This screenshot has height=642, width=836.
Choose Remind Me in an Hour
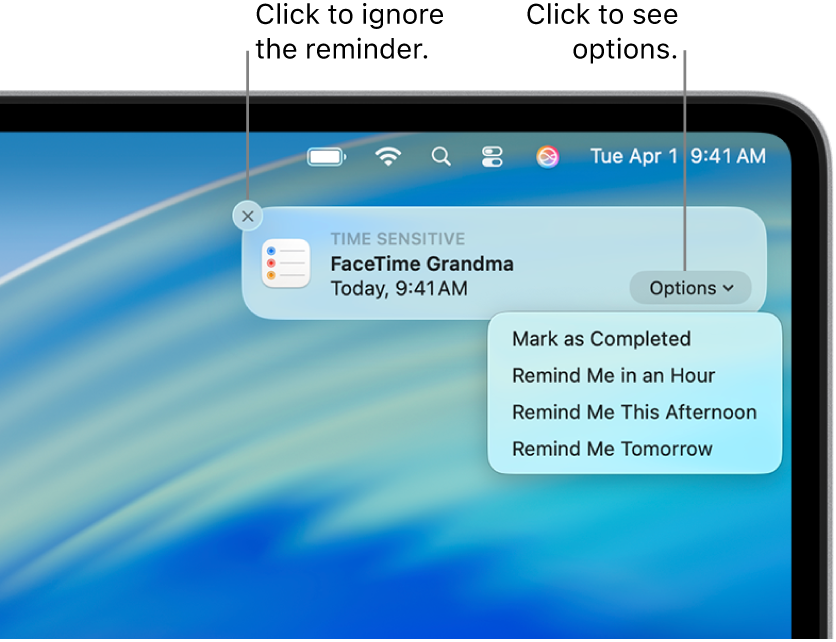coord(613,375)
